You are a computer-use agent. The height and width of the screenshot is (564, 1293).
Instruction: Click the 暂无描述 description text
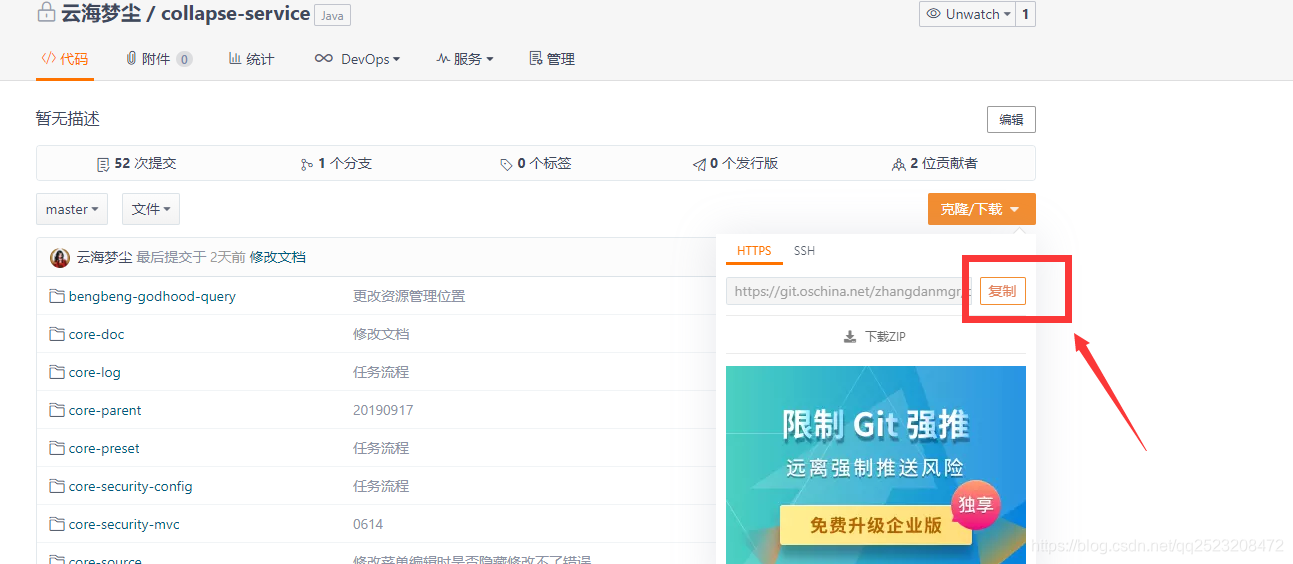point(68,119)
